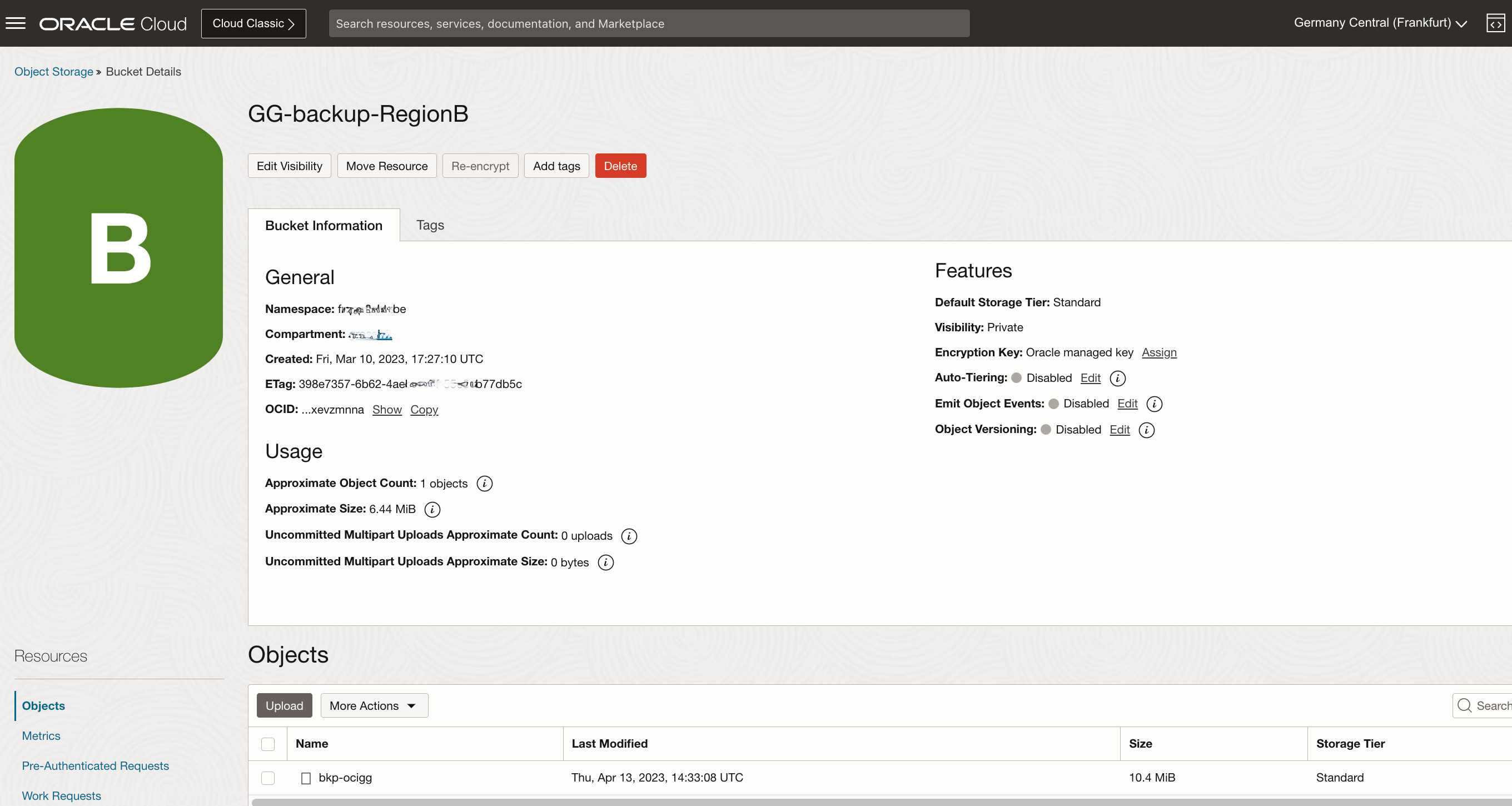This screenshot has height=806, width=1512.
Task: Click the Edit Visibility button
Action: point(290,166)
